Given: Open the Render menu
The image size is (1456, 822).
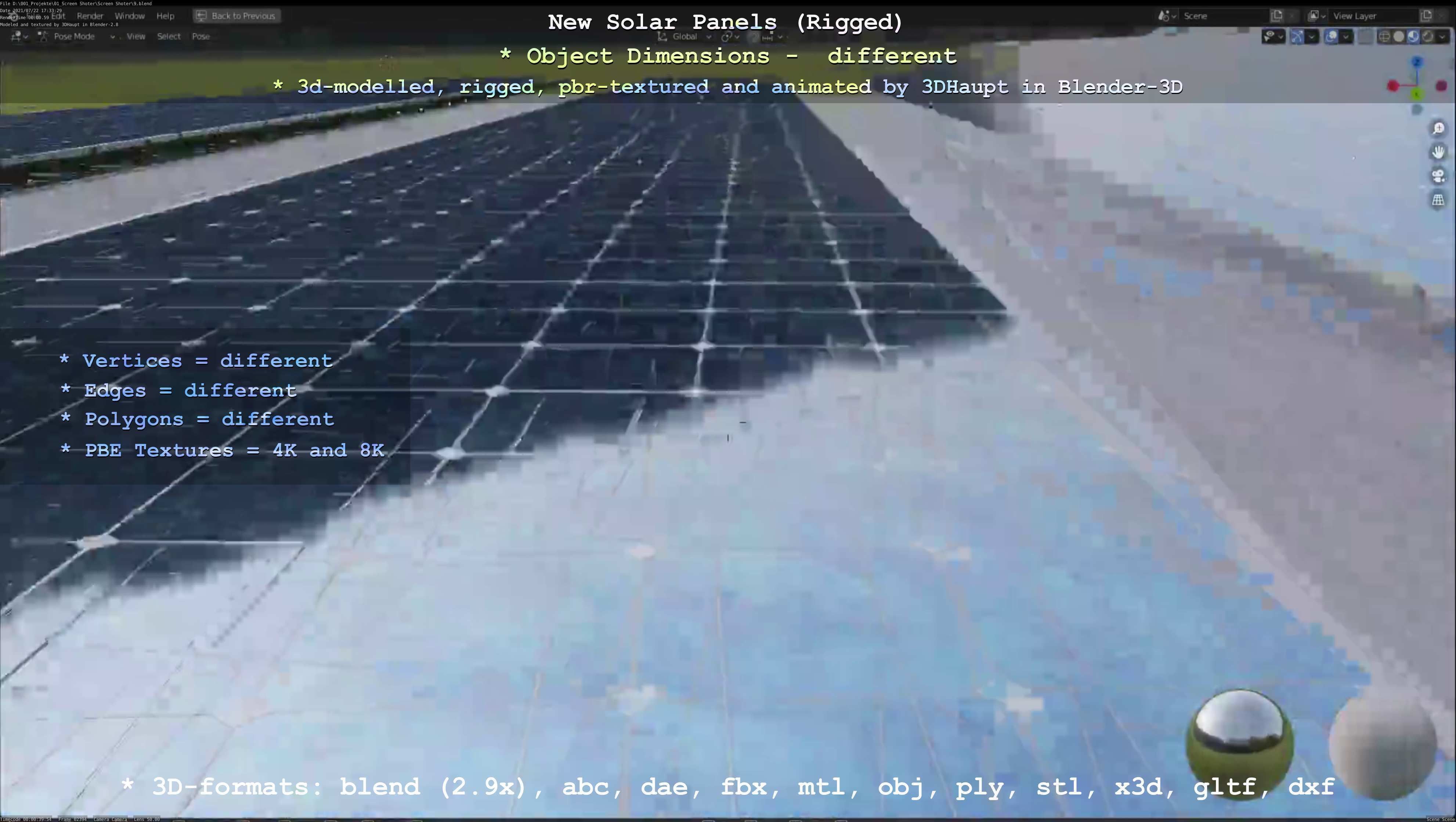Looking at the screenshot, I should 90,16.
